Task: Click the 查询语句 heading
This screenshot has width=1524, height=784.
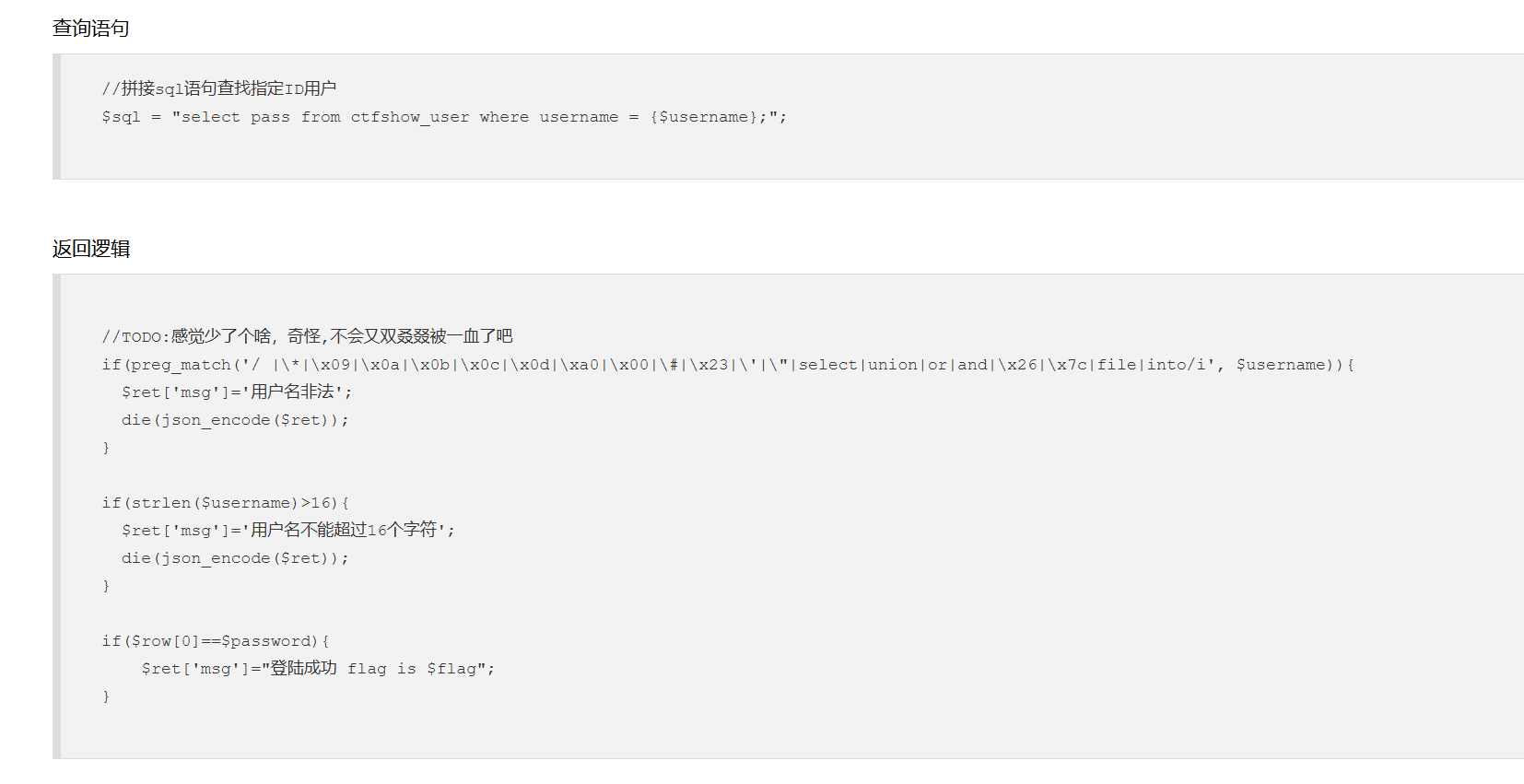Action: click(90, 29)
